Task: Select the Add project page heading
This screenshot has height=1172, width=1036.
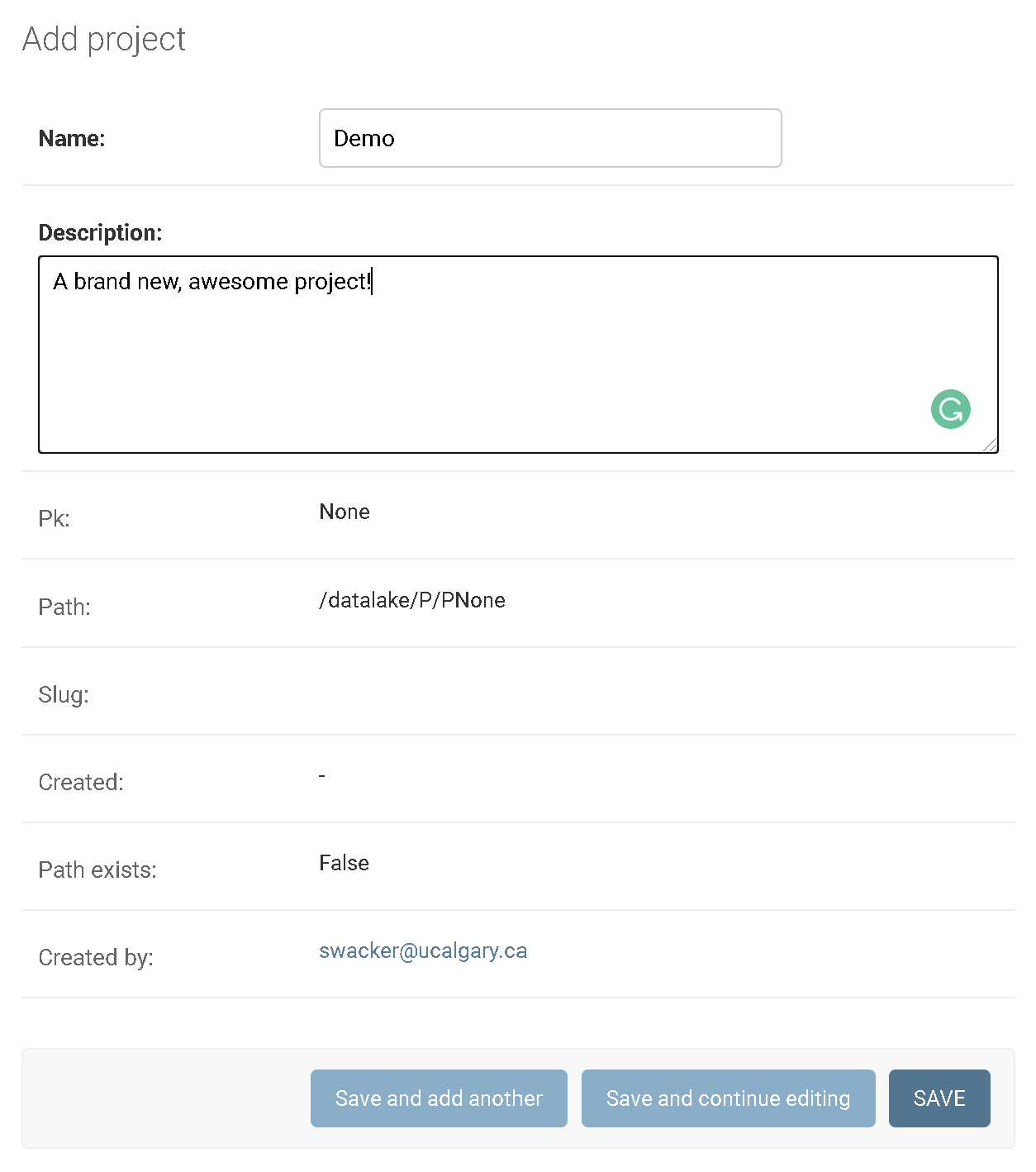Action: point(104,40)
